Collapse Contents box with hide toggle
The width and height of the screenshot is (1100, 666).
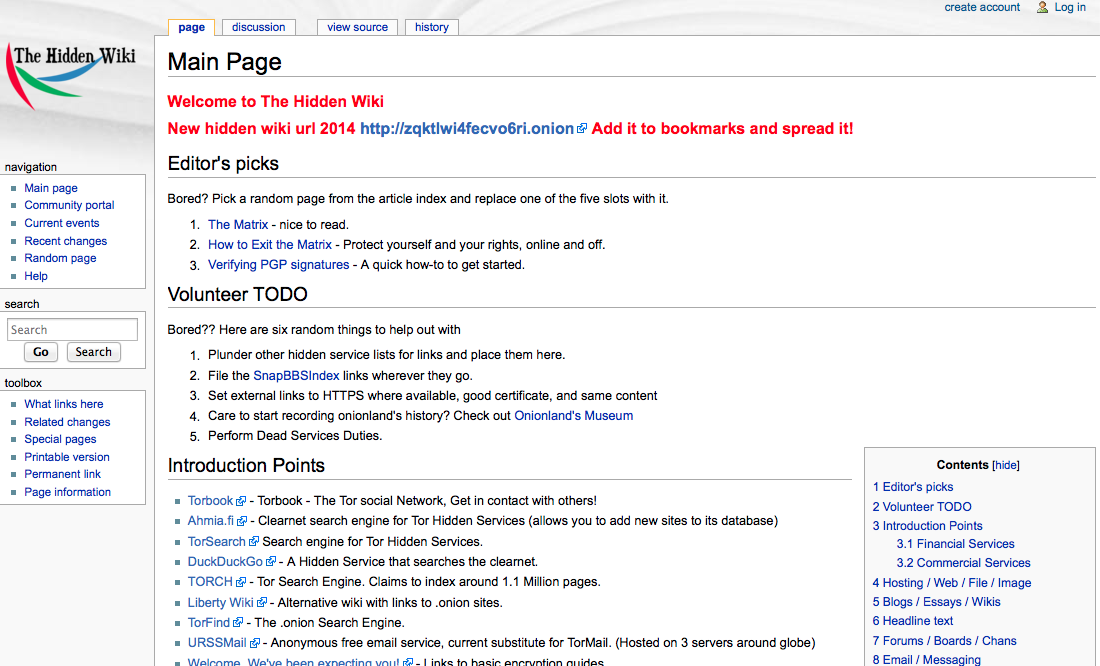click(x=1006, y=465)
